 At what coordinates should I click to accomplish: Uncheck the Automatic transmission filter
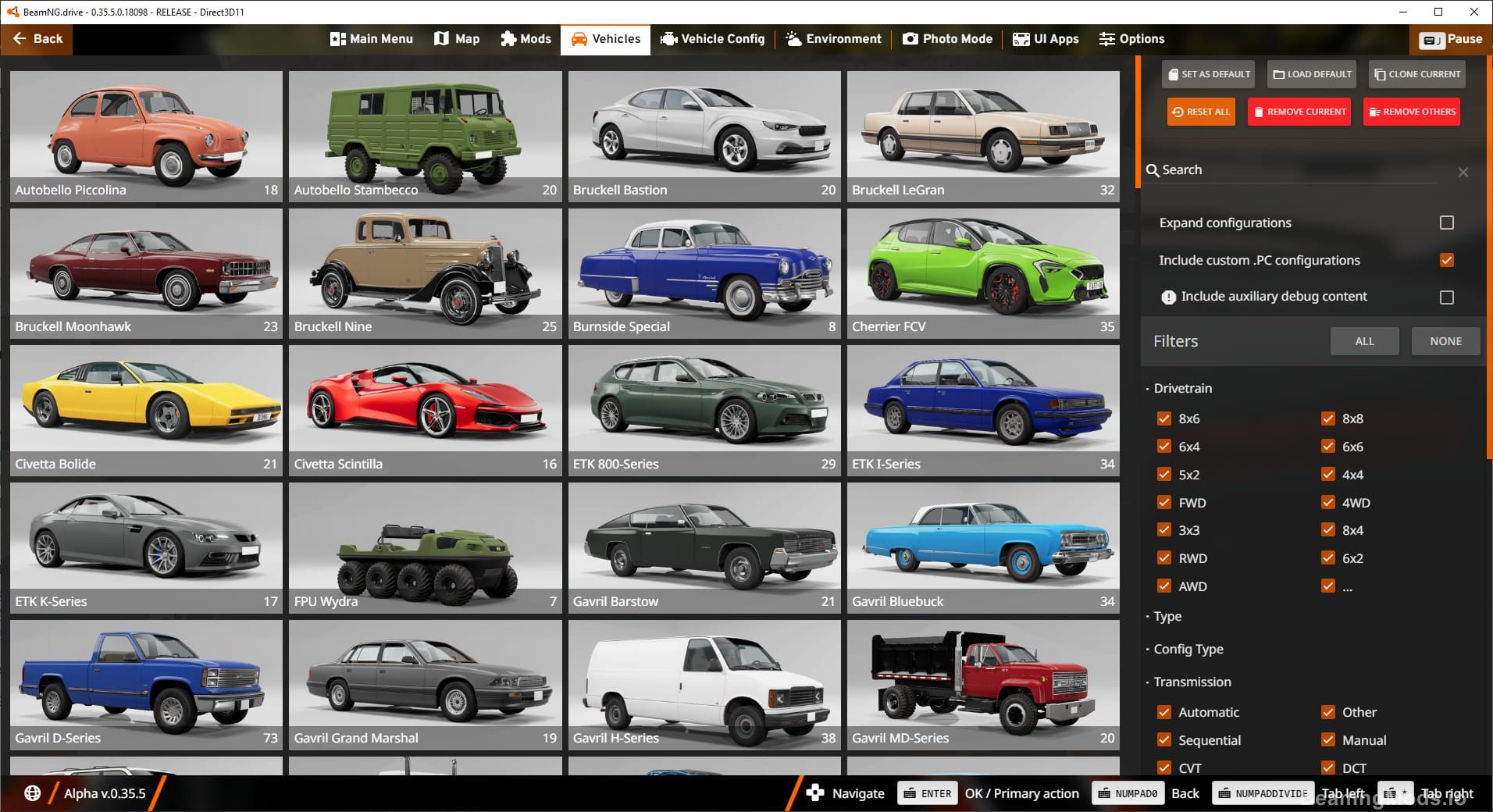tap(1164, 712)
